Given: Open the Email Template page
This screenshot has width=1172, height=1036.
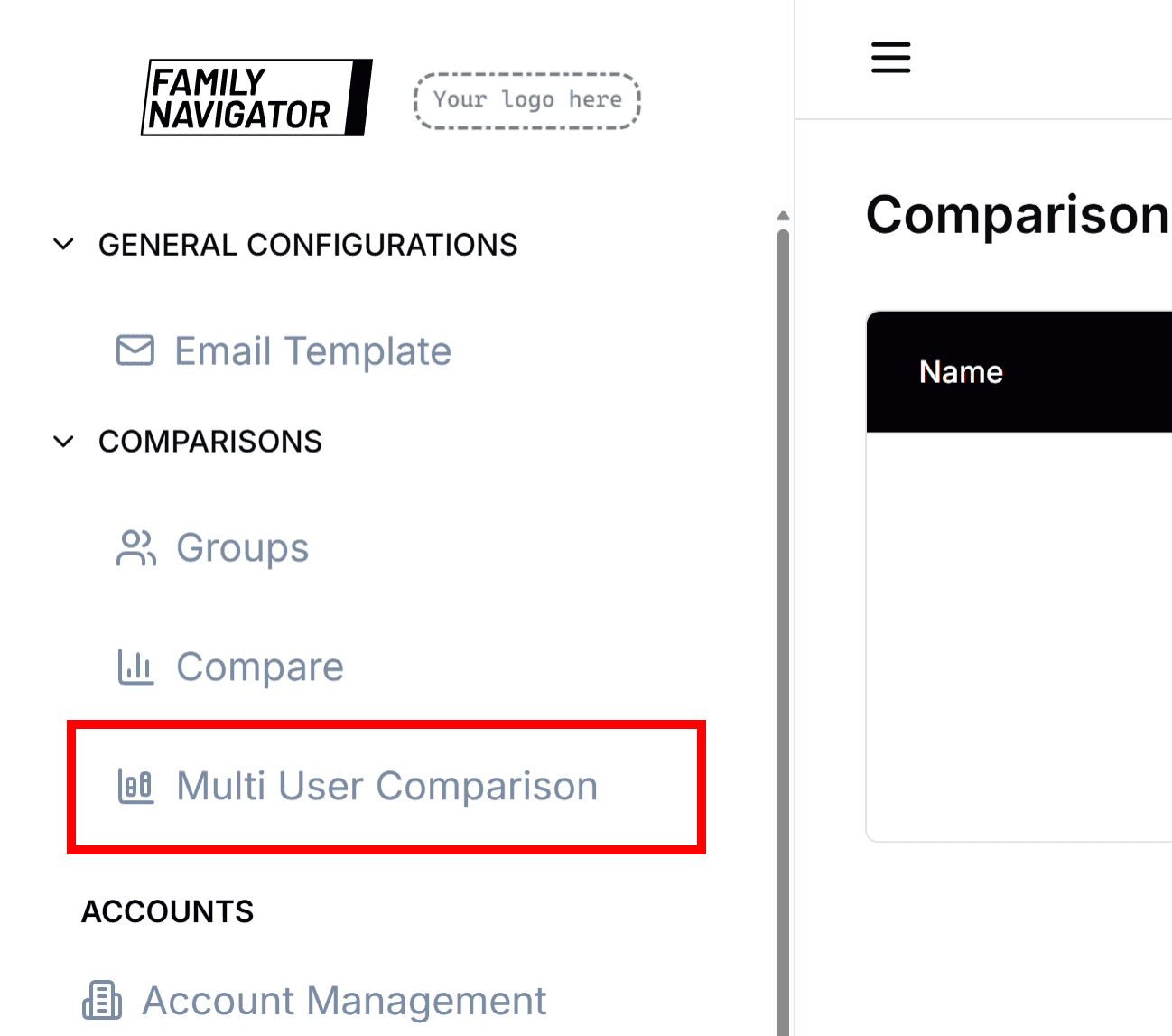Looking at the screenshot, I should [x=312, y=351].
